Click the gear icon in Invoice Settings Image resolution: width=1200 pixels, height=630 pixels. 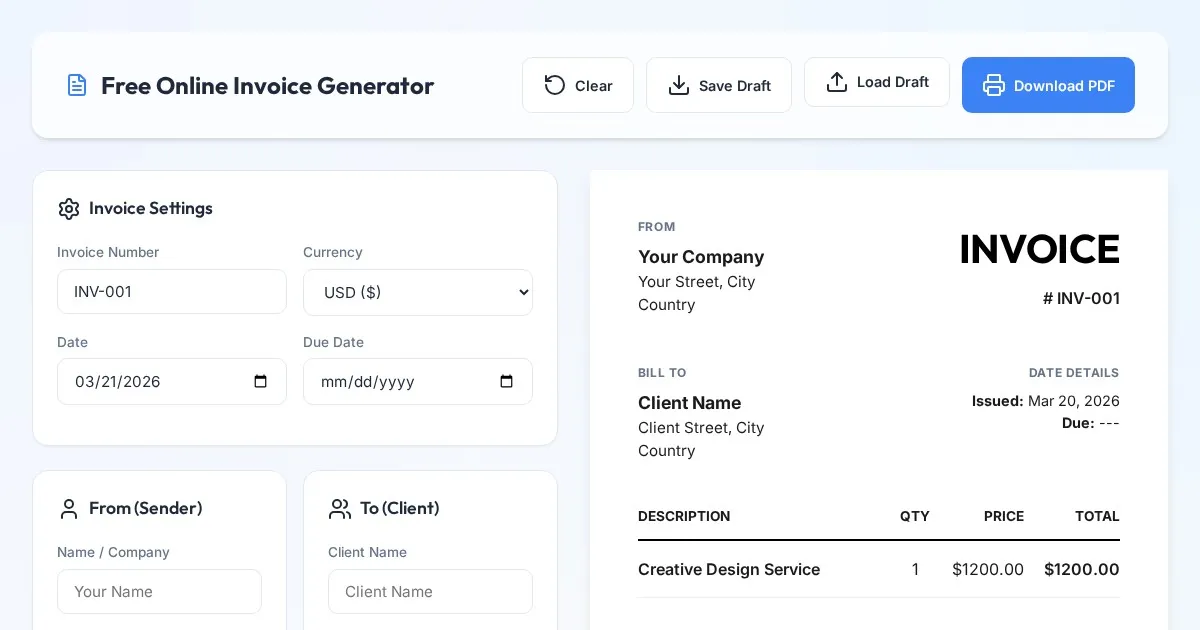[x=69, y=209]
